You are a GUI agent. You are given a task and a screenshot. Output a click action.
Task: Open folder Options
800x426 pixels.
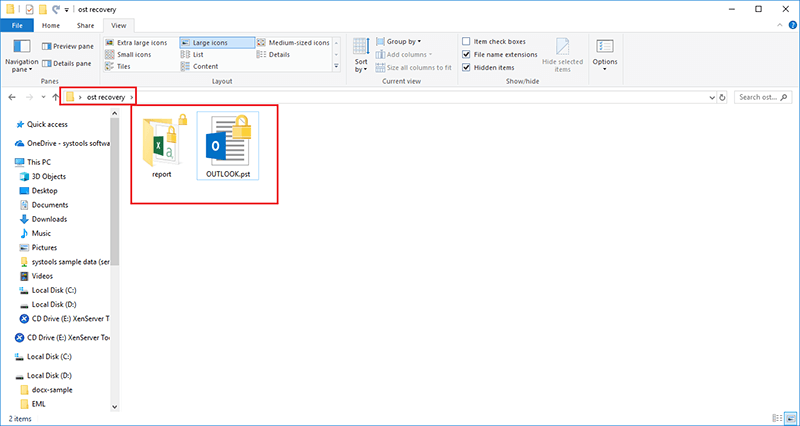605,55
